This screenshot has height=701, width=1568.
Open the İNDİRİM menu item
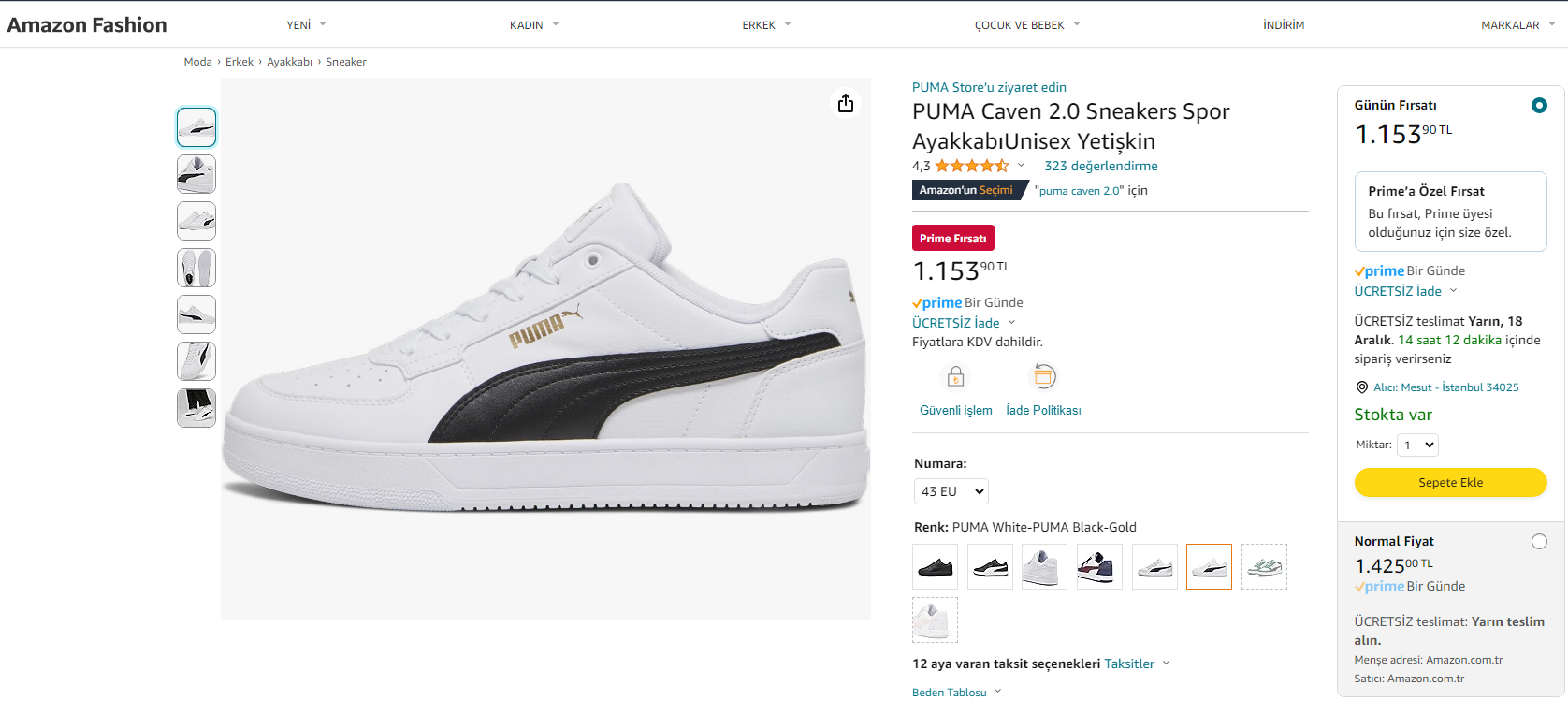(1284, 25)
